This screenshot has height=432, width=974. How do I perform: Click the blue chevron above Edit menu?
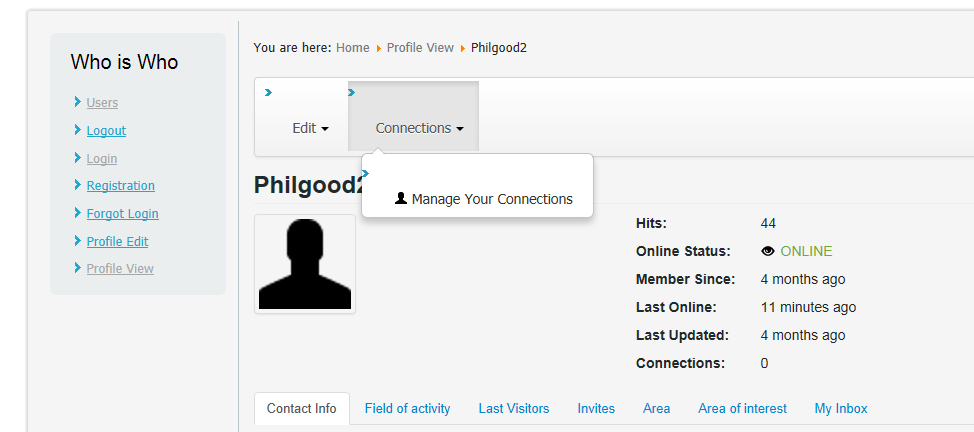click(268, 93)
